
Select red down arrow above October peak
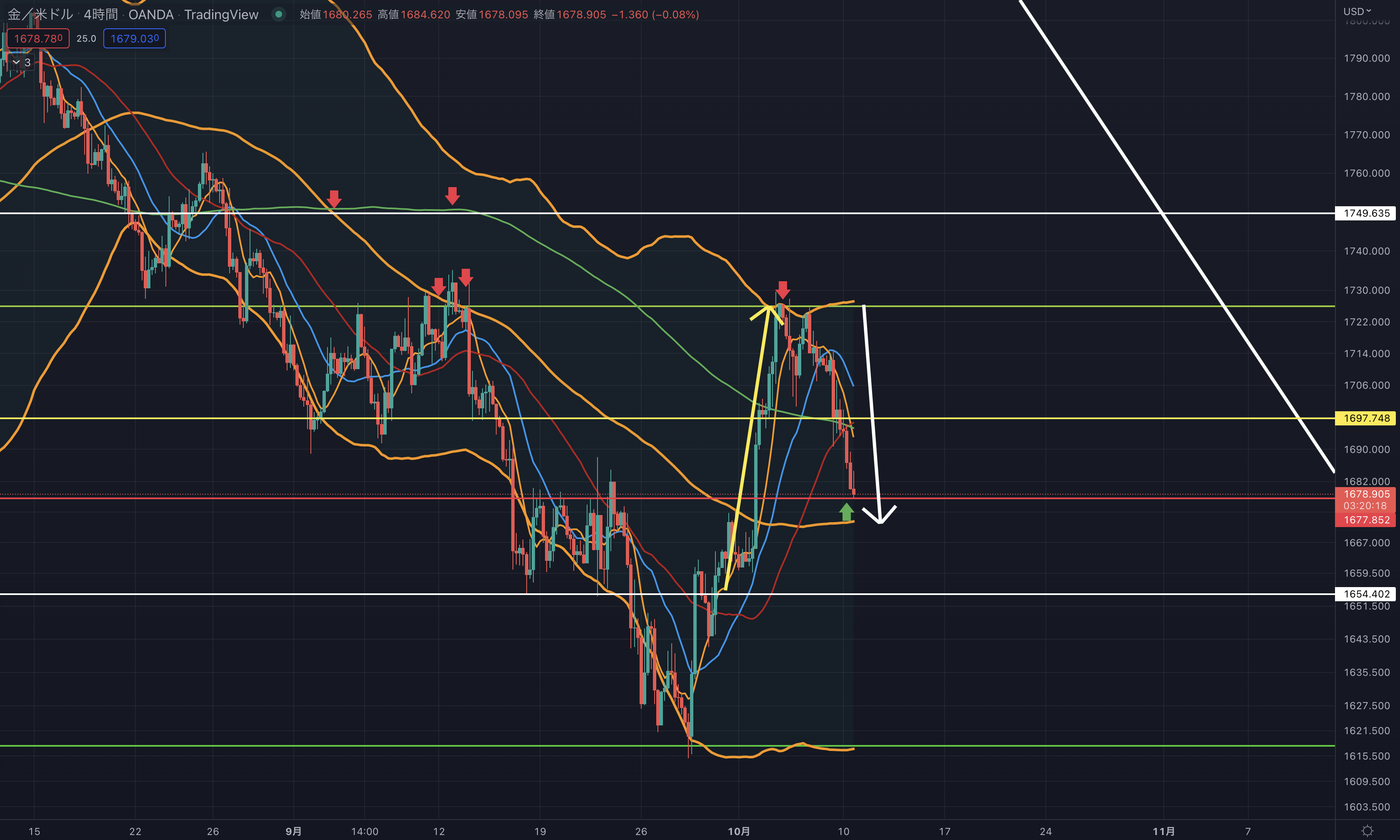point(782,290)
